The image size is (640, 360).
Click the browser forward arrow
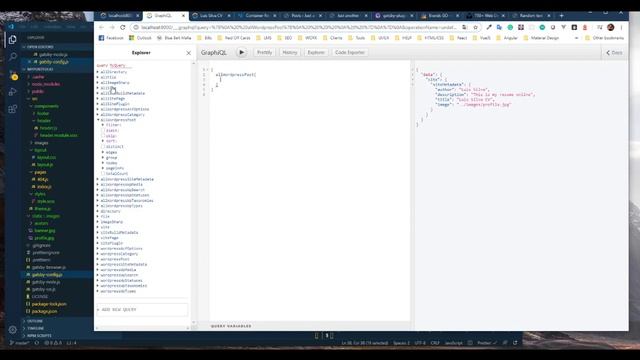112,27
